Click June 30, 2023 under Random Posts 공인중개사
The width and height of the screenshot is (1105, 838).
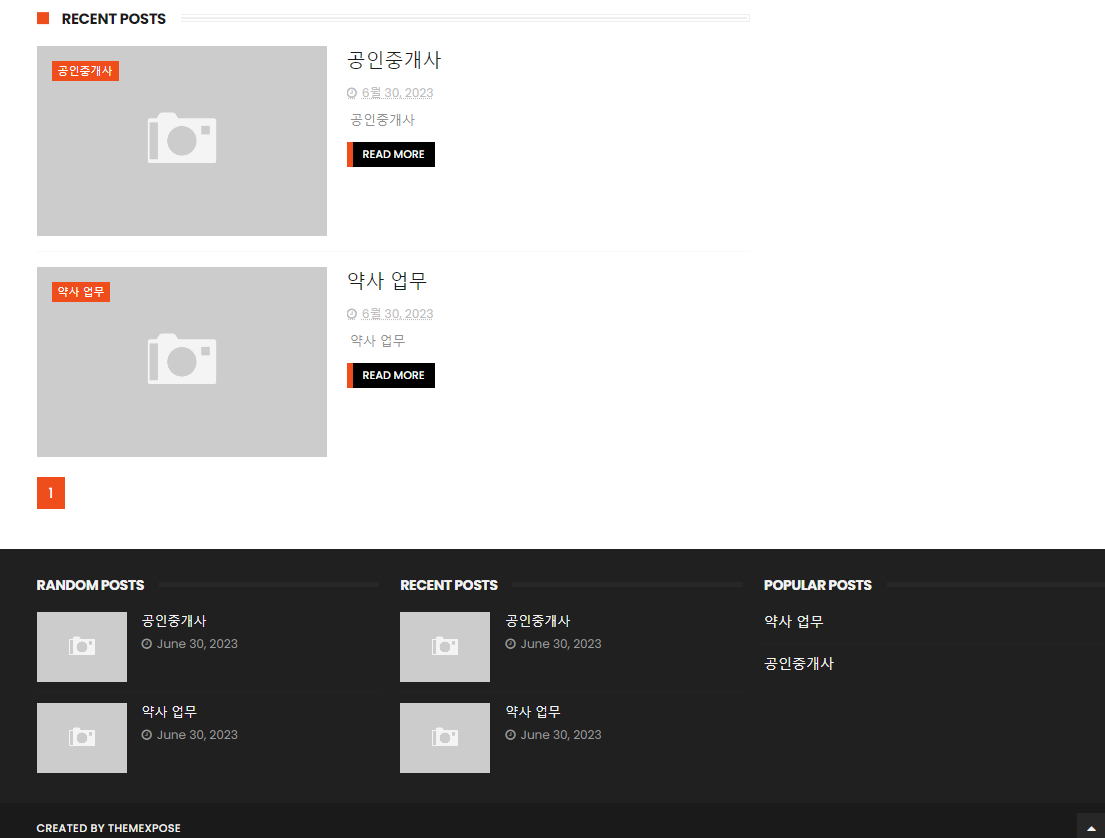[197, 643]
